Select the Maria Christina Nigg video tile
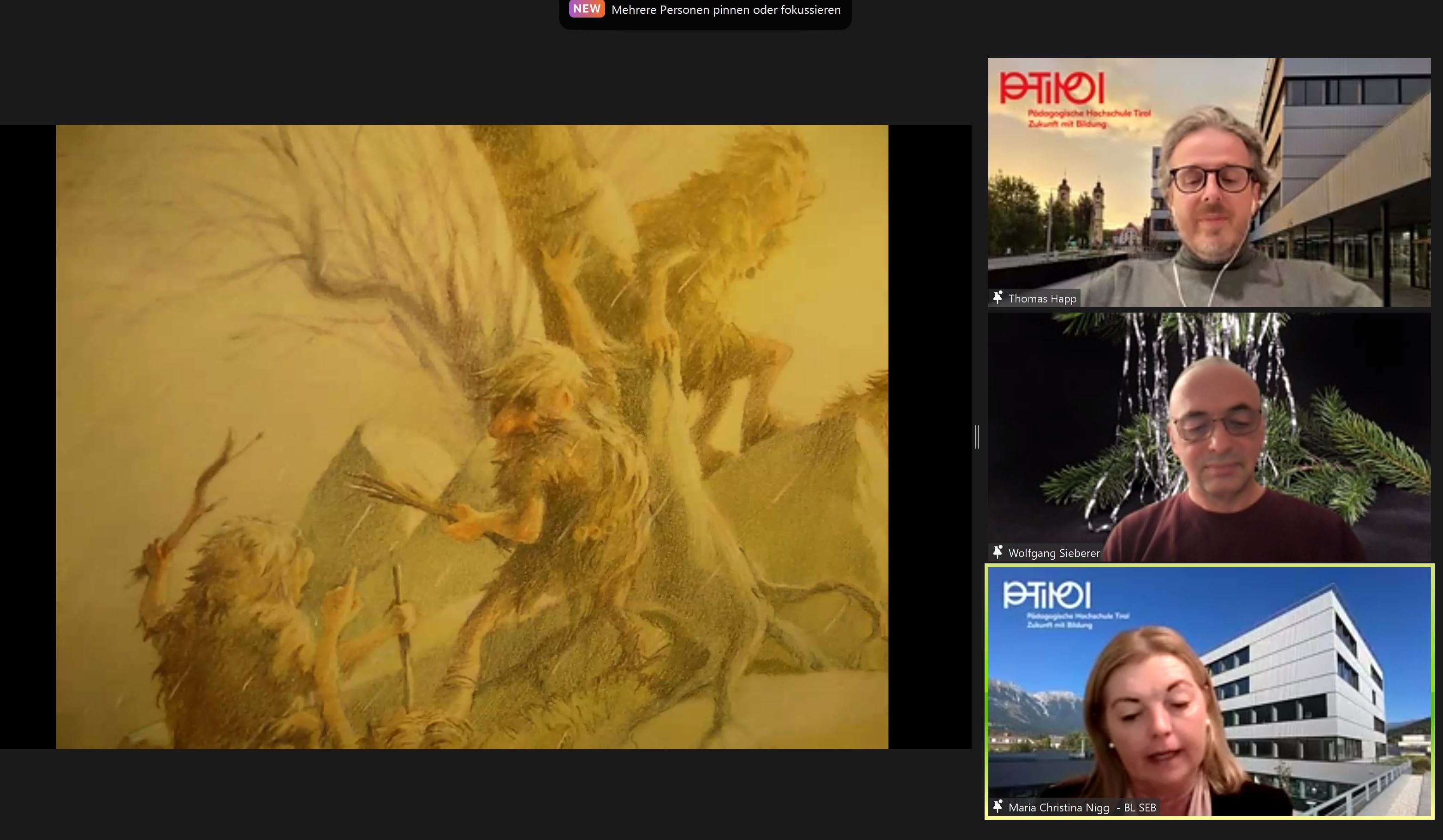The height and width of the screenshot is (840, 1443). (1209, 692)
